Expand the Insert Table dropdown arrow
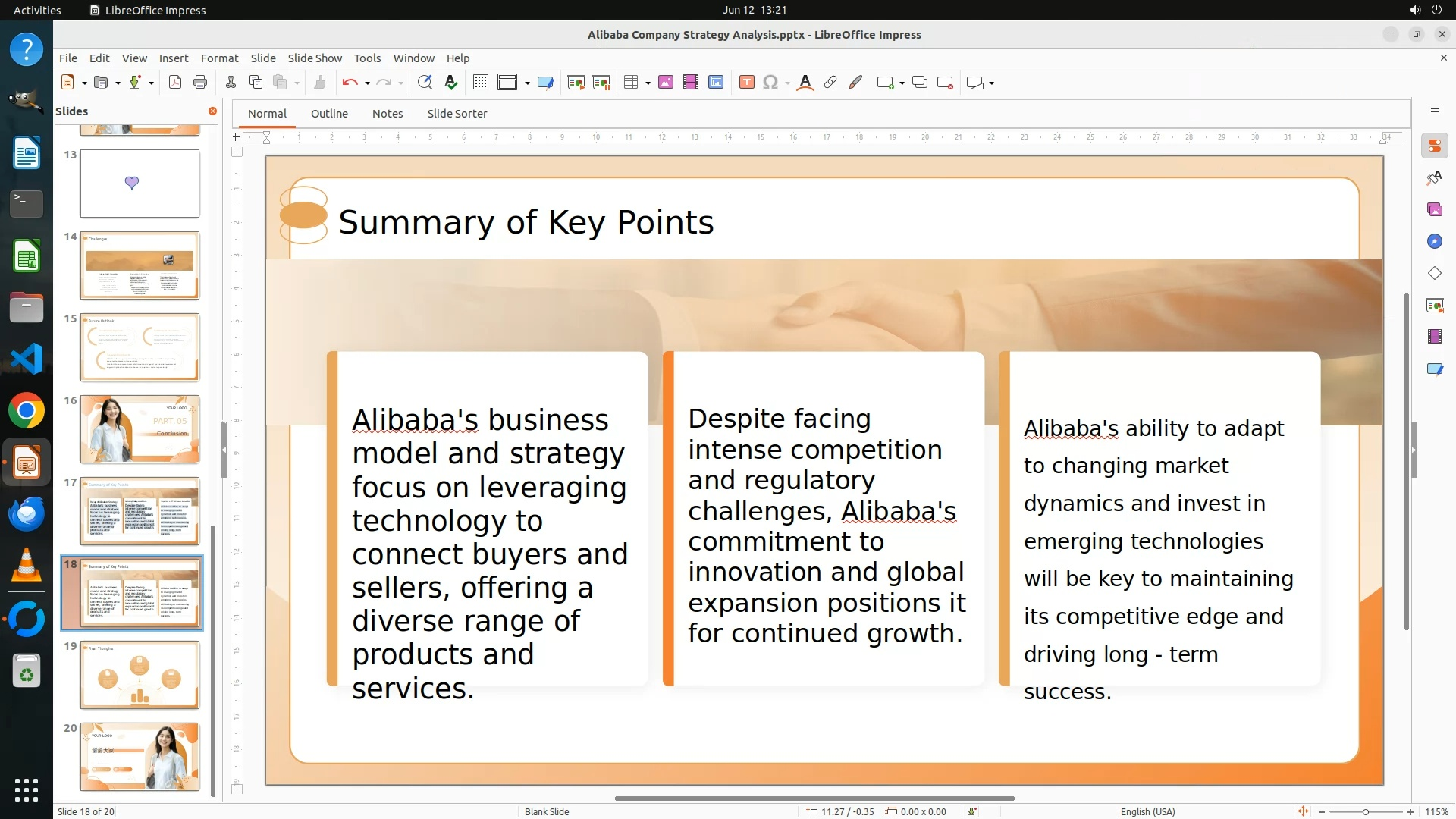 [648, 83]
